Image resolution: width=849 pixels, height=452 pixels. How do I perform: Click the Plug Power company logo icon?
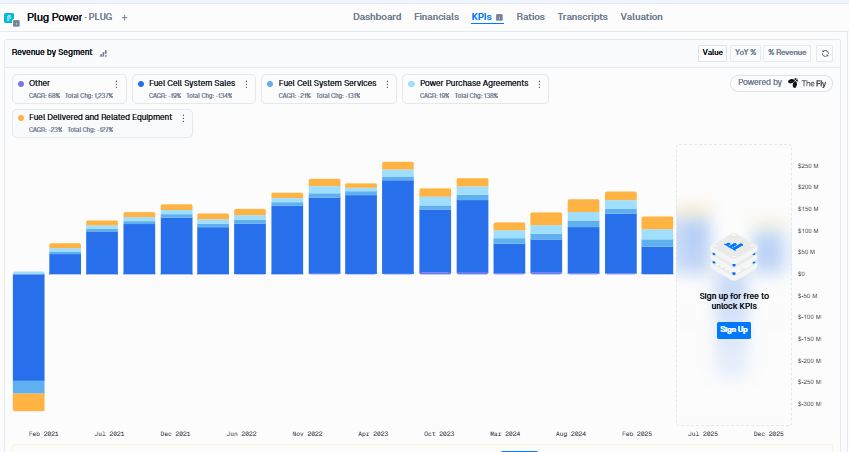tap(11, 19)
